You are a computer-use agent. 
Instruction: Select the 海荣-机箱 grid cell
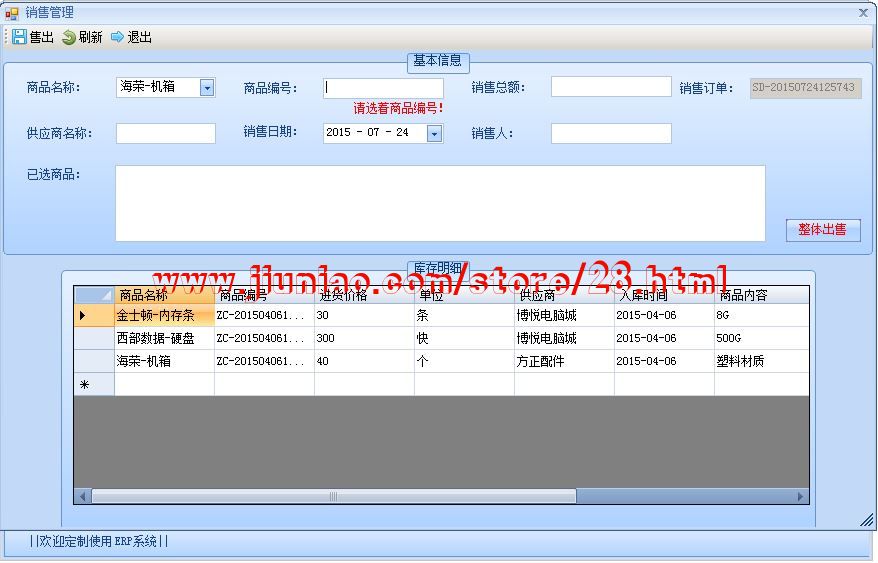(x=165, y=361)
